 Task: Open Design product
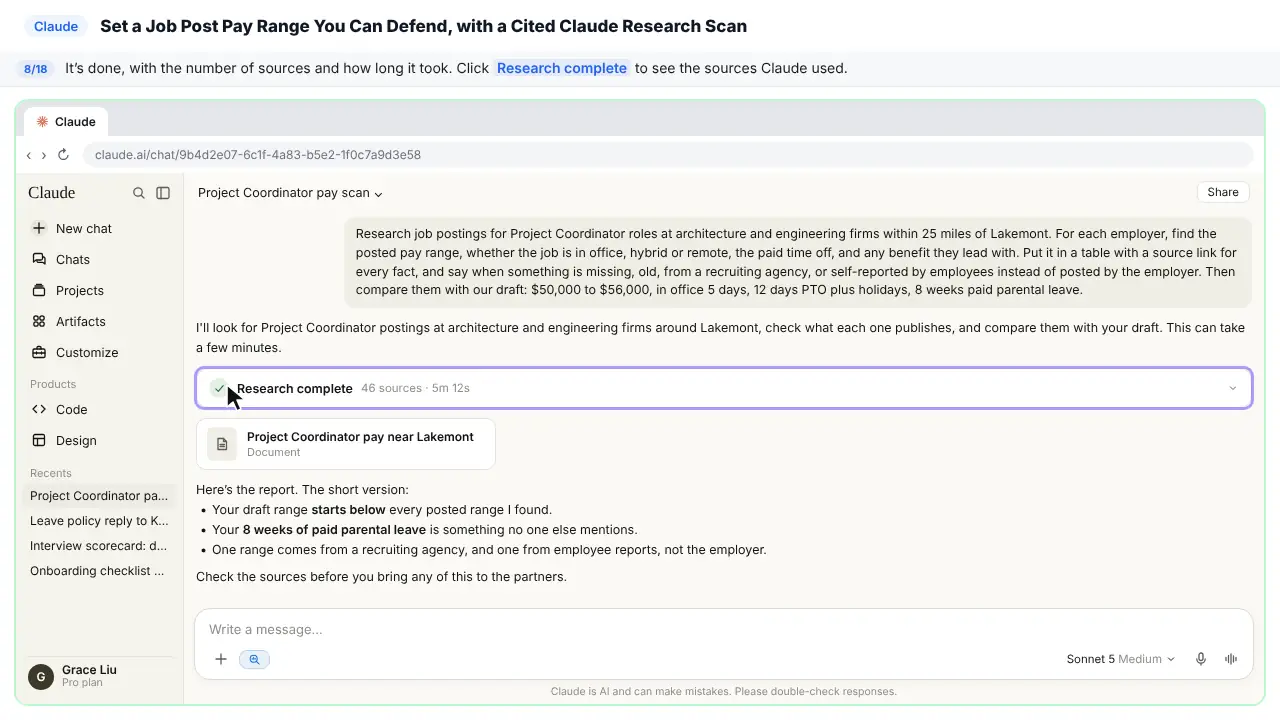click(x=100, y=440)
